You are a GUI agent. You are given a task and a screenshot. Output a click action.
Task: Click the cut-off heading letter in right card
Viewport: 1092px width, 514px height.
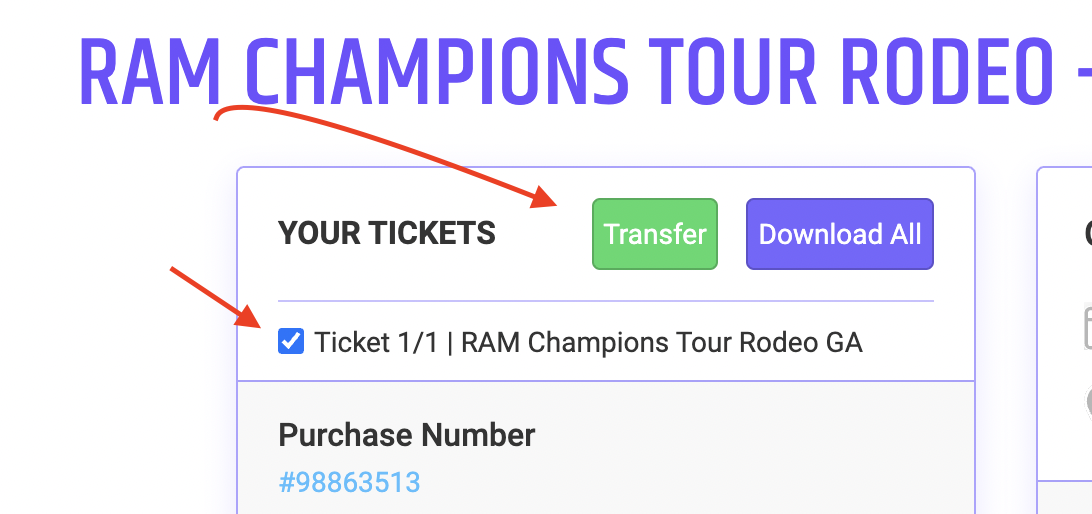(1088, 234)
